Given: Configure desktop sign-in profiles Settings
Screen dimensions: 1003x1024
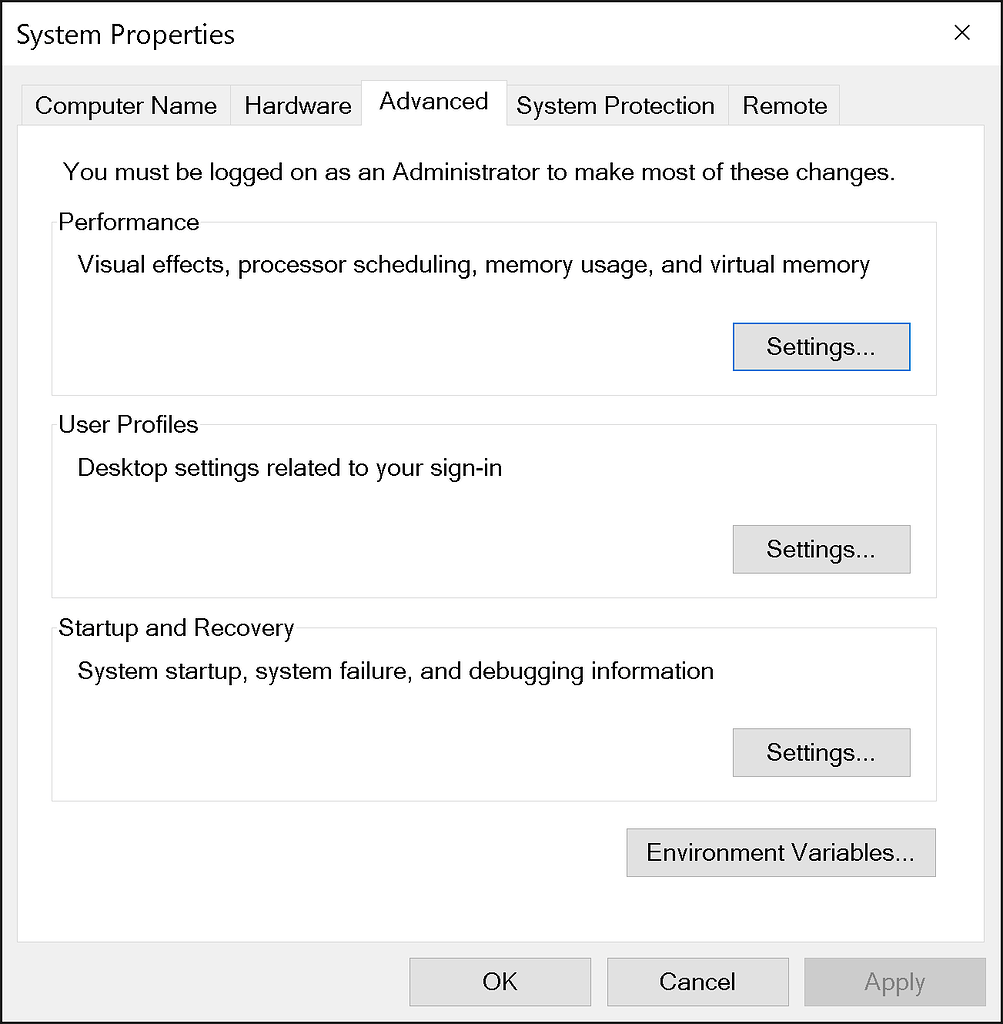Looking at the screenshot, I should point(821,549).
